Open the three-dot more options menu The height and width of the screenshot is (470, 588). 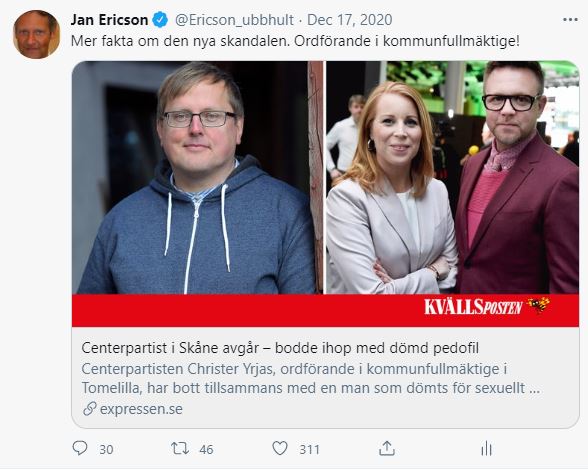pos(570,20)
